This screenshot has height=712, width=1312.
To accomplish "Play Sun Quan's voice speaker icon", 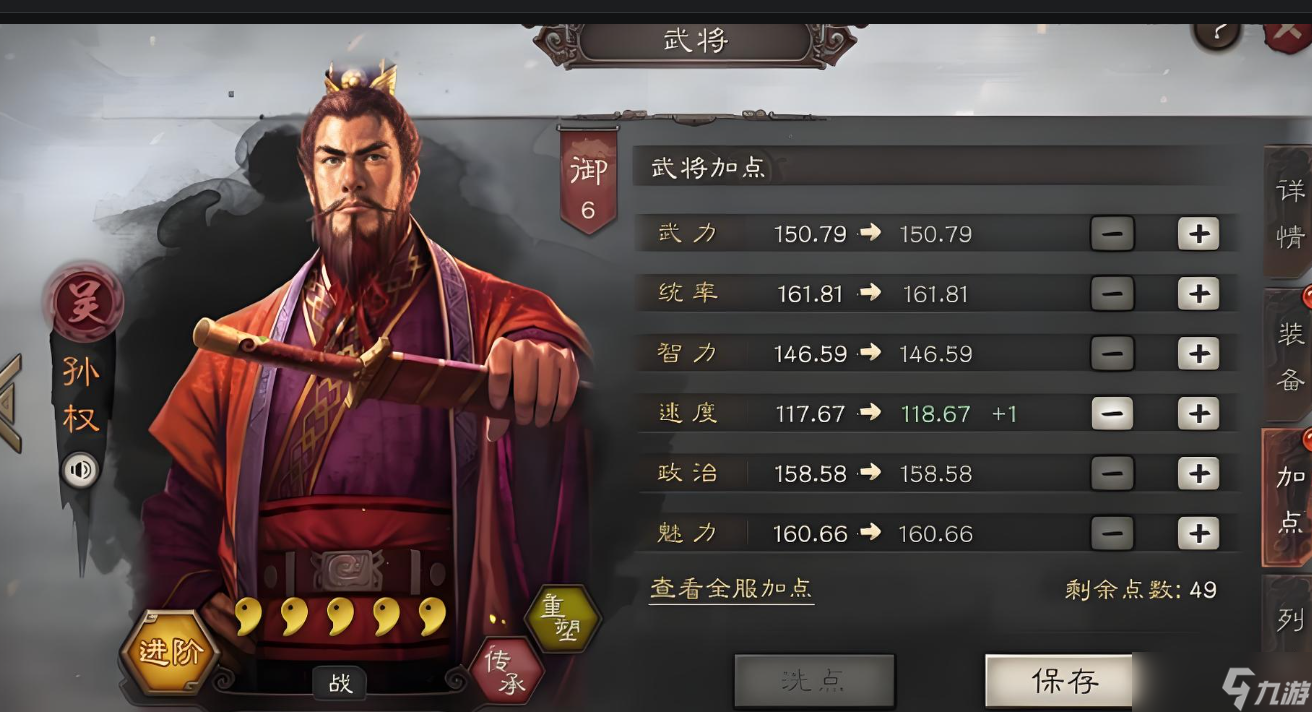I will point(80,470).
